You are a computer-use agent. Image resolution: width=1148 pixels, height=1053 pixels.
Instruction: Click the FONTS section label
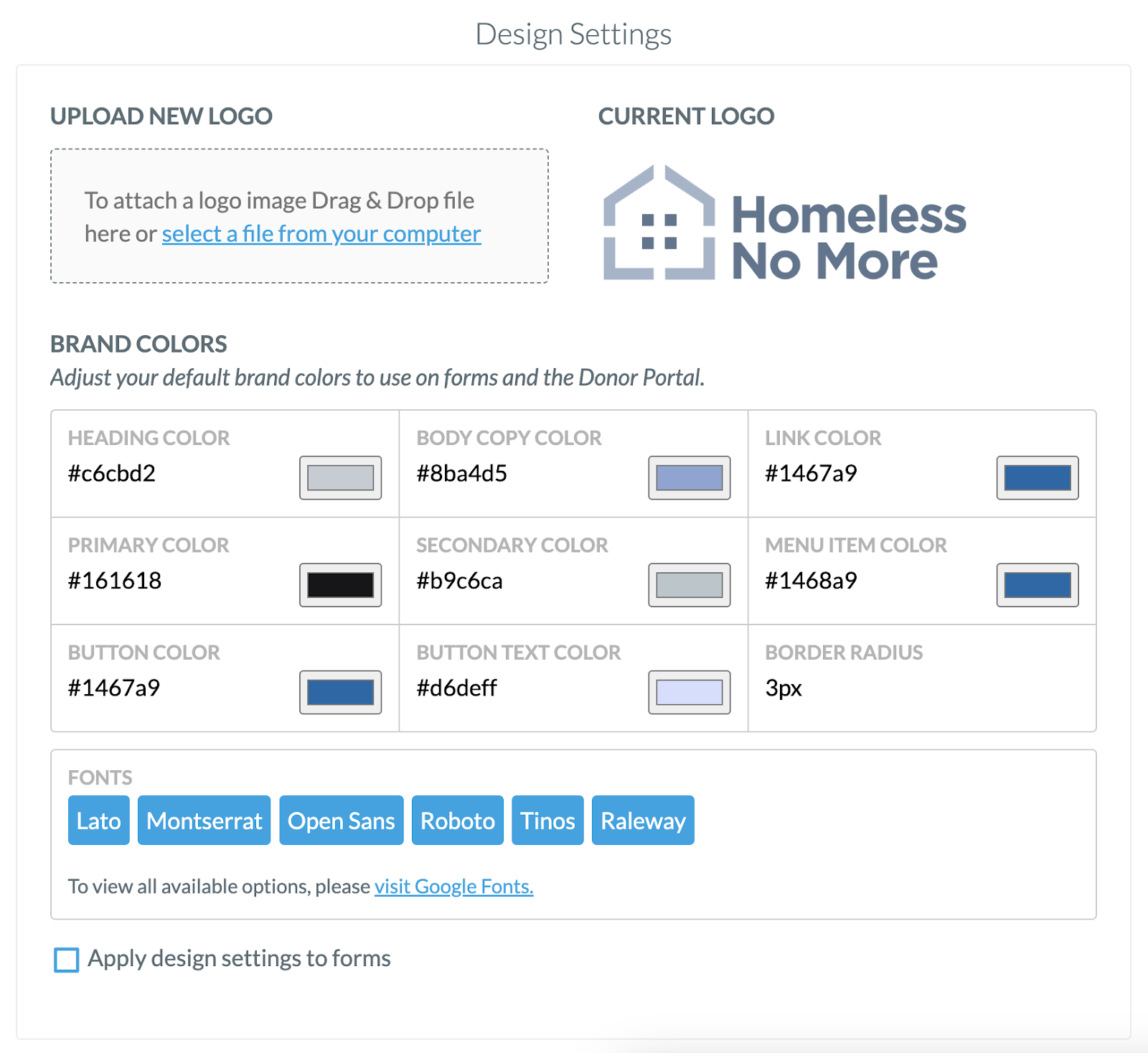(x=100, y=778)
